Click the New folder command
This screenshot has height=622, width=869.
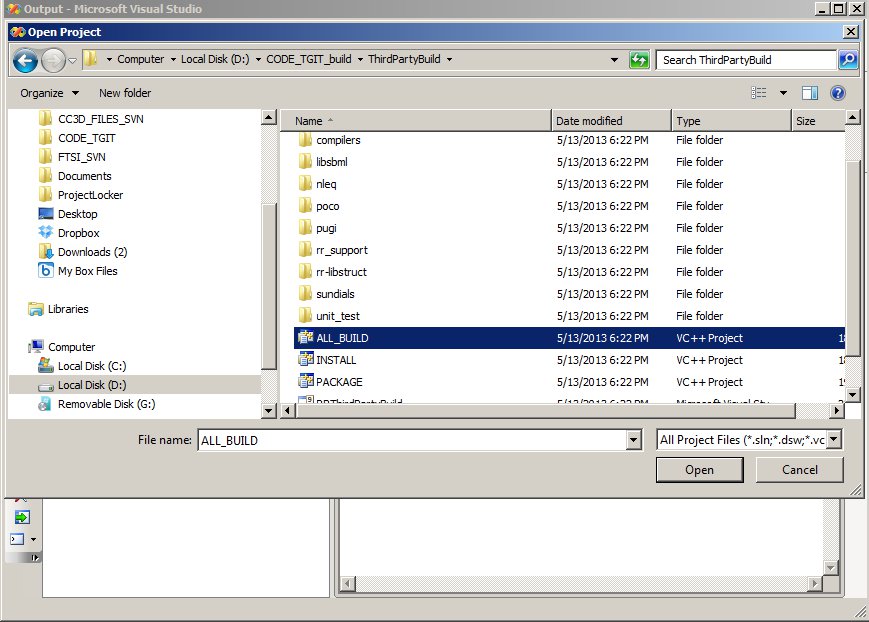[125, 93]
